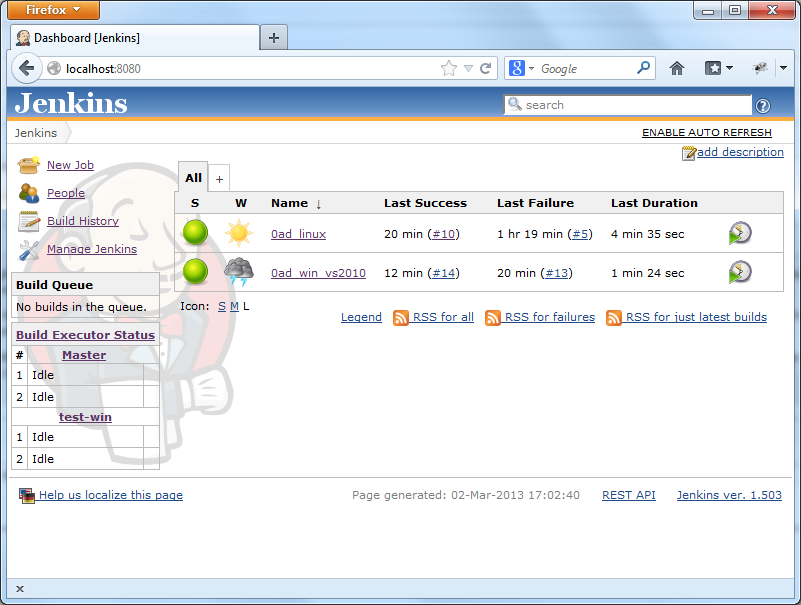
Task: Open the test-win node link
Action: point(85,417)
